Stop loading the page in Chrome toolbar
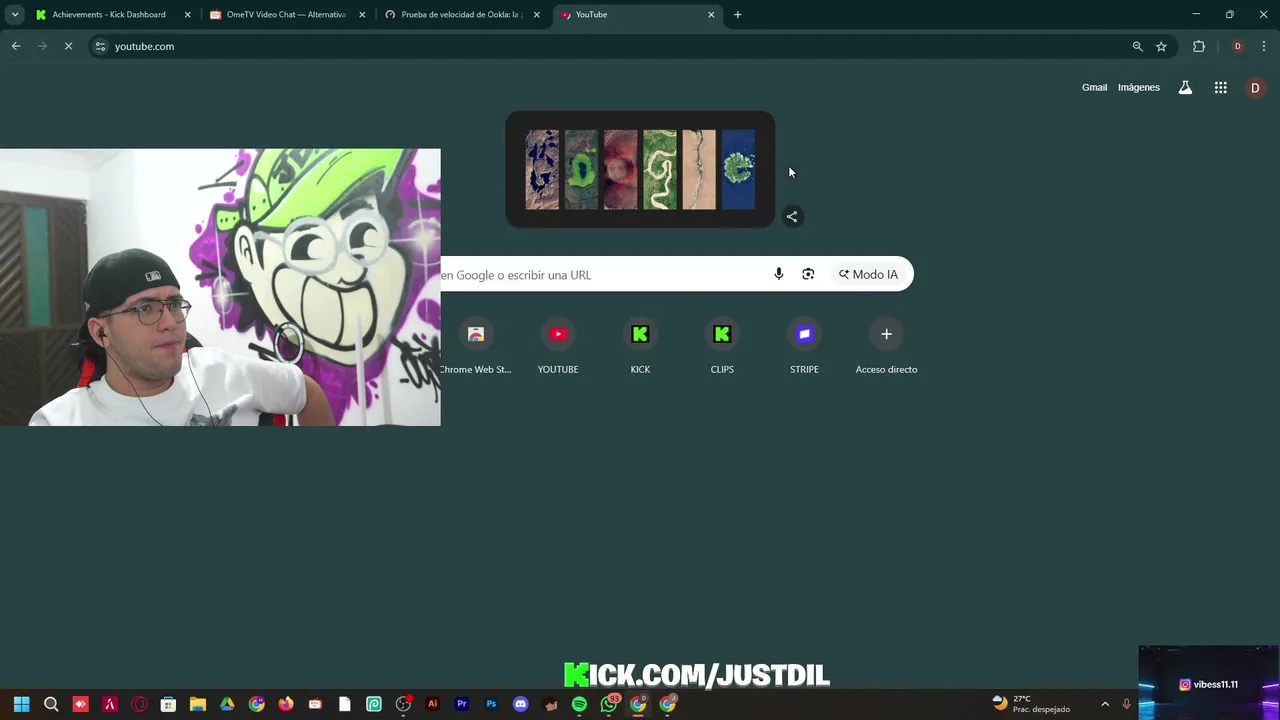Screen dimensions: 1280x720 pos(68,46)
